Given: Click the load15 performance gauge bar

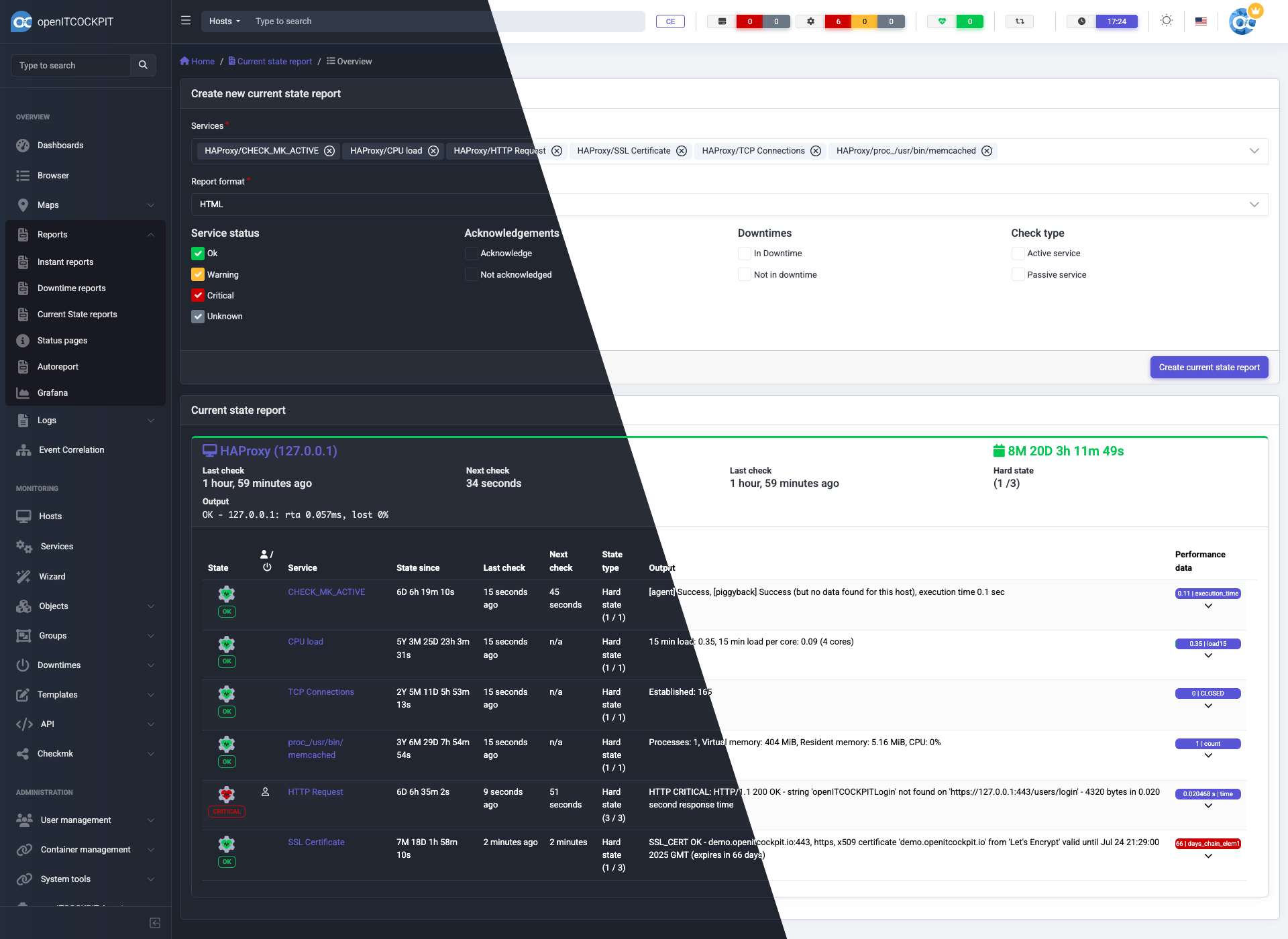Looking at the screenshot, I should pyautogui.click(x=1207, y=644).
